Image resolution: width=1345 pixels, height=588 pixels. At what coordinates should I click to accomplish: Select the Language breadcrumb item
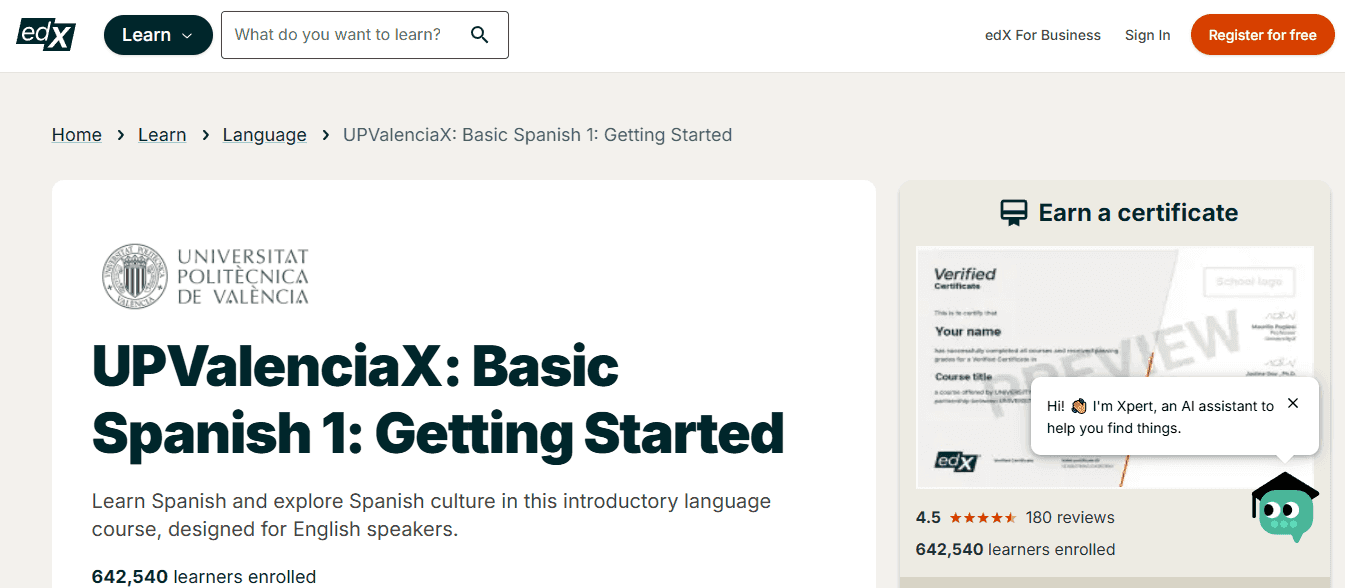[264, 134]
